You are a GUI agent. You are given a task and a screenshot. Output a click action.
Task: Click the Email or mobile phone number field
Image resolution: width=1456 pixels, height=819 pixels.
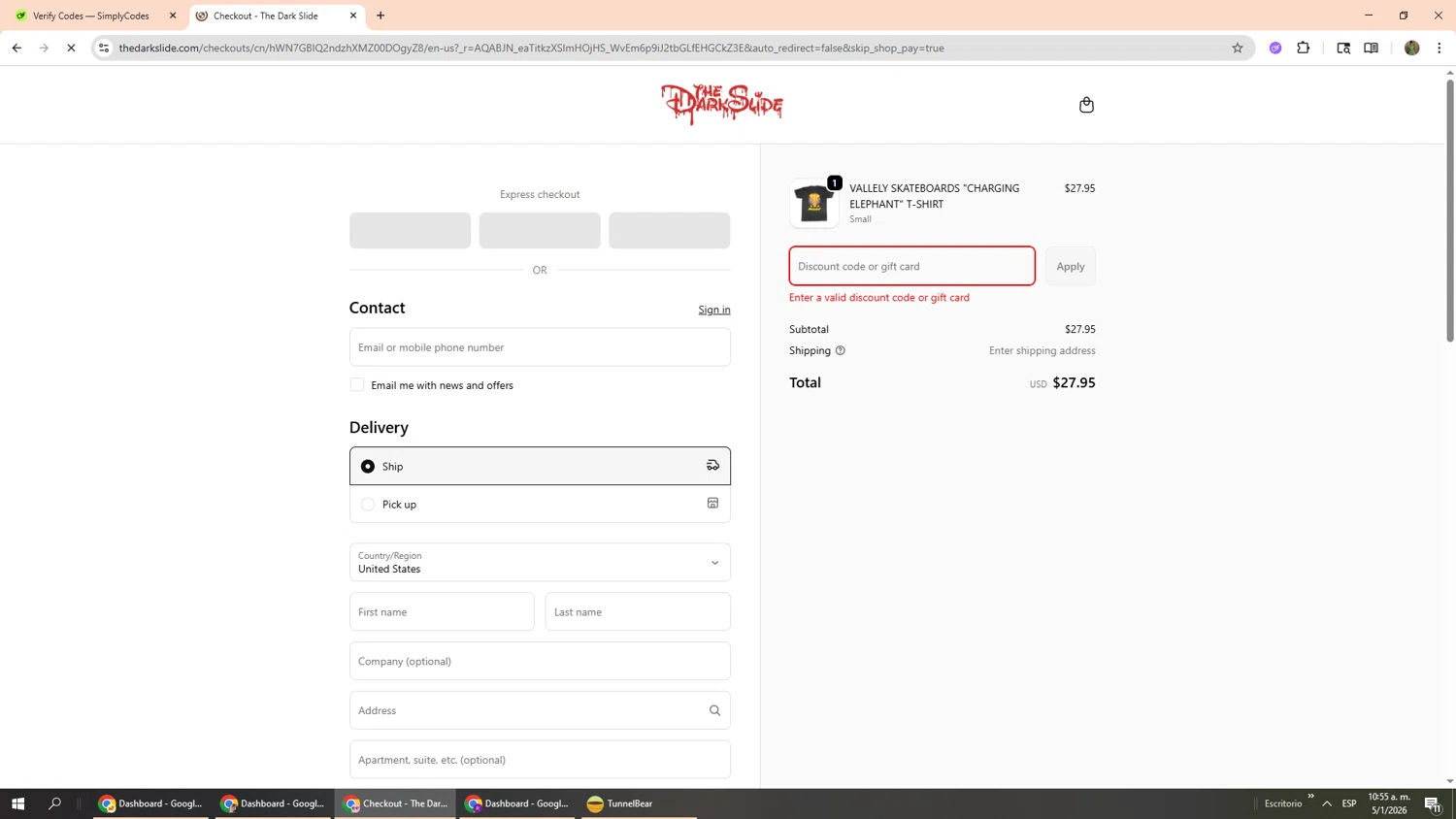coord(540,347)
